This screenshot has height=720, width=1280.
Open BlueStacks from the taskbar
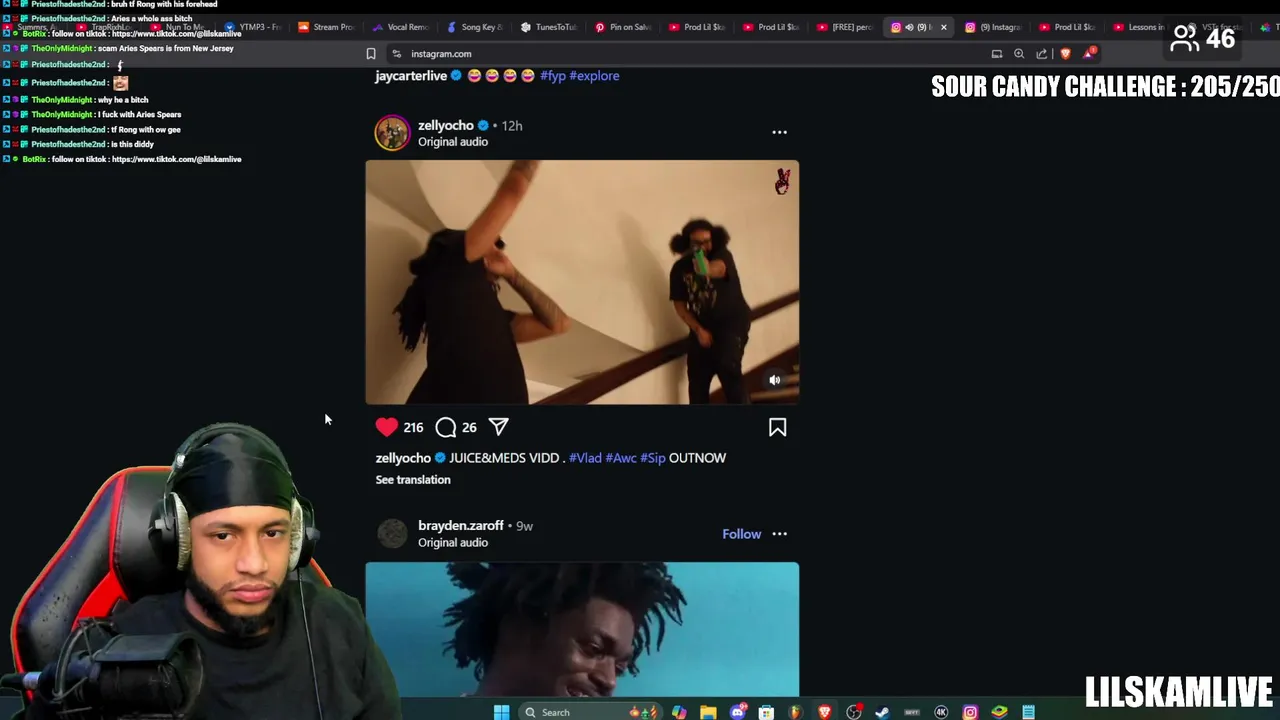pyautogui.click(x=999, y=712)
